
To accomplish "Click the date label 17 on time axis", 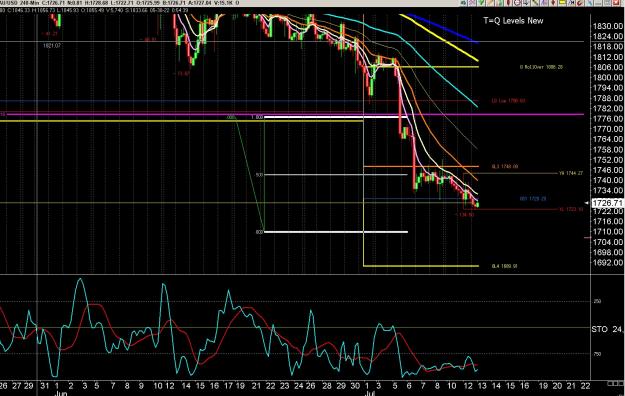I will click(228, 386).
